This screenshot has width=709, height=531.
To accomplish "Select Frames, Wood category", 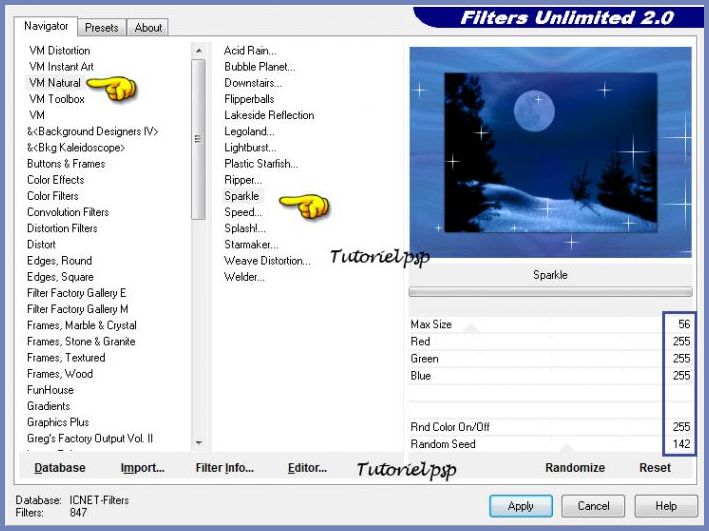I will pyautogui.click(x=60, y=374).
